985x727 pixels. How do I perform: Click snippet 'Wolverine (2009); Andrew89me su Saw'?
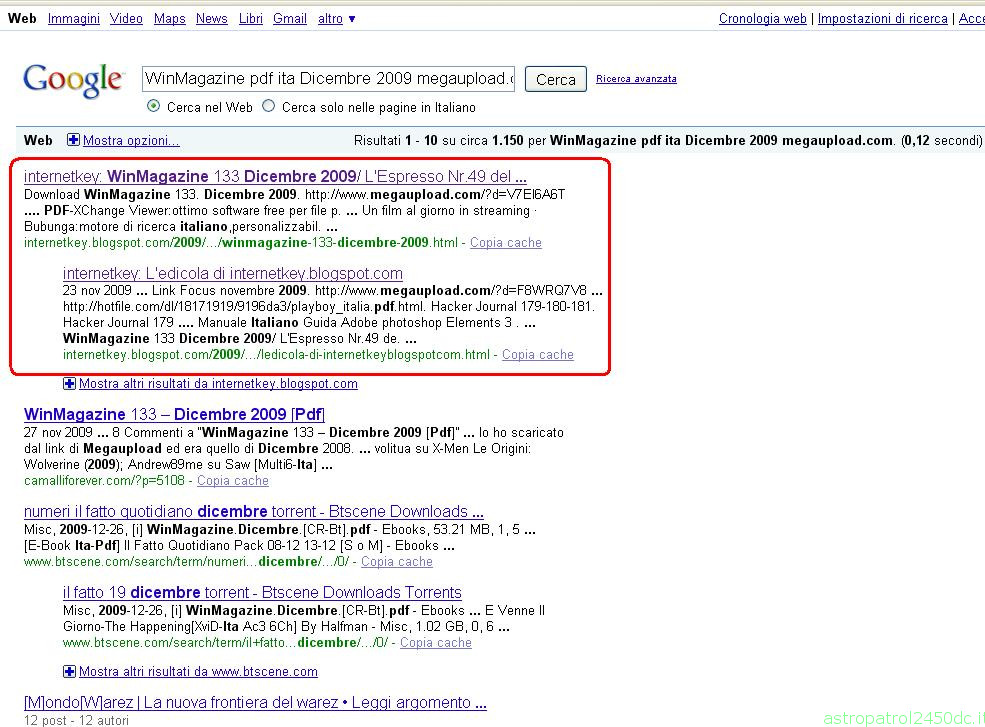[x=178, y=465]
